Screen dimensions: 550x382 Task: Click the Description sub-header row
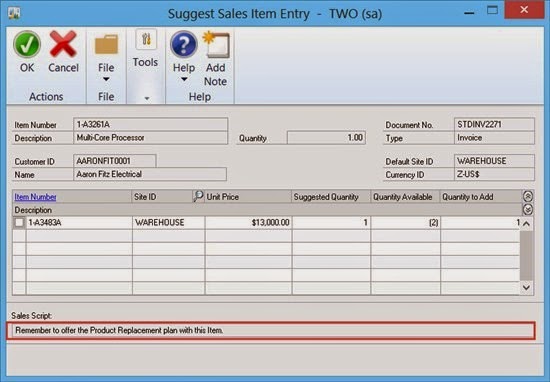(x=267, y=210)
